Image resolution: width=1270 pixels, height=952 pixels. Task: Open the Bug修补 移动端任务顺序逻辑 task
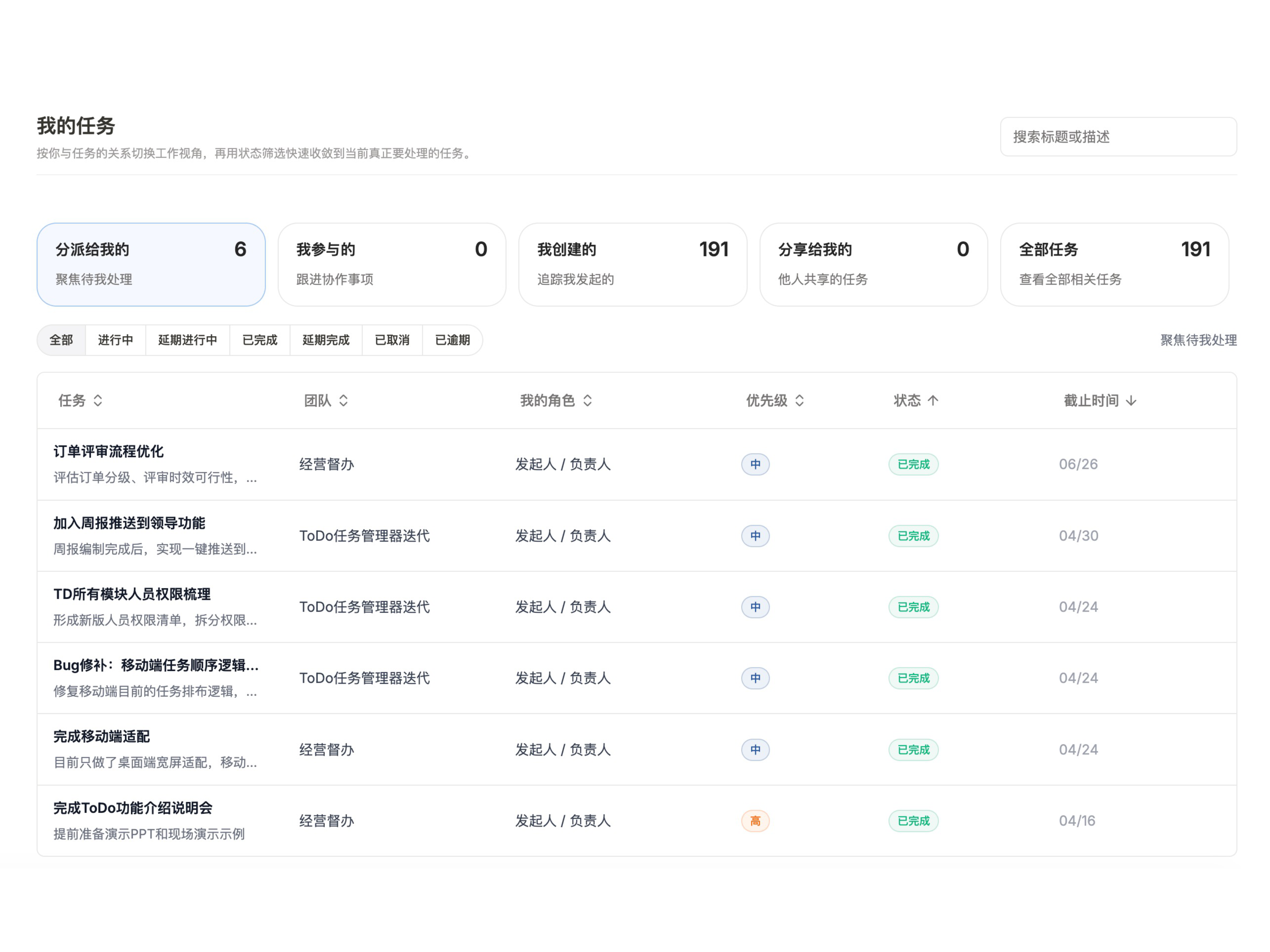tap(156, 666)
